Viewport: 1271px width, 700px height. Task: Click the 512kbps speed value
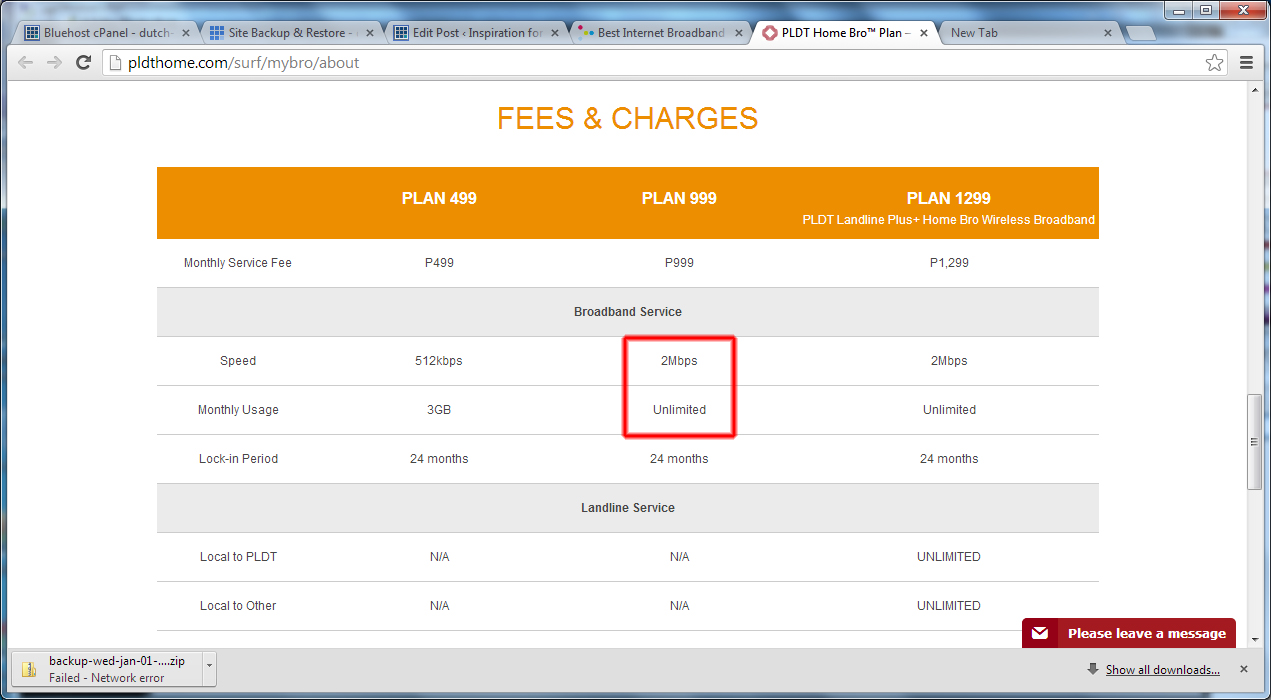tap(439, 361)
